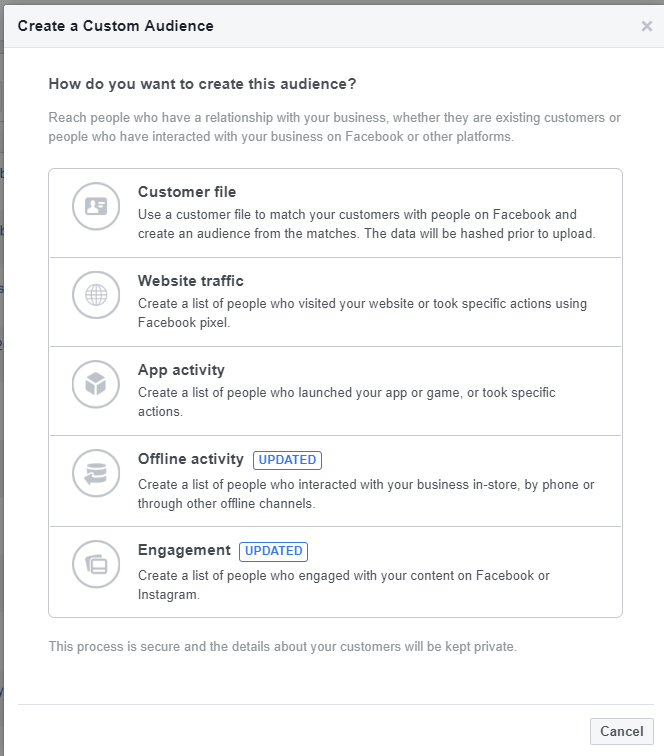The width and height of the screenshot is (664, 756).
Task: Click the description about launching your app or game
Action: pos(346,402)
